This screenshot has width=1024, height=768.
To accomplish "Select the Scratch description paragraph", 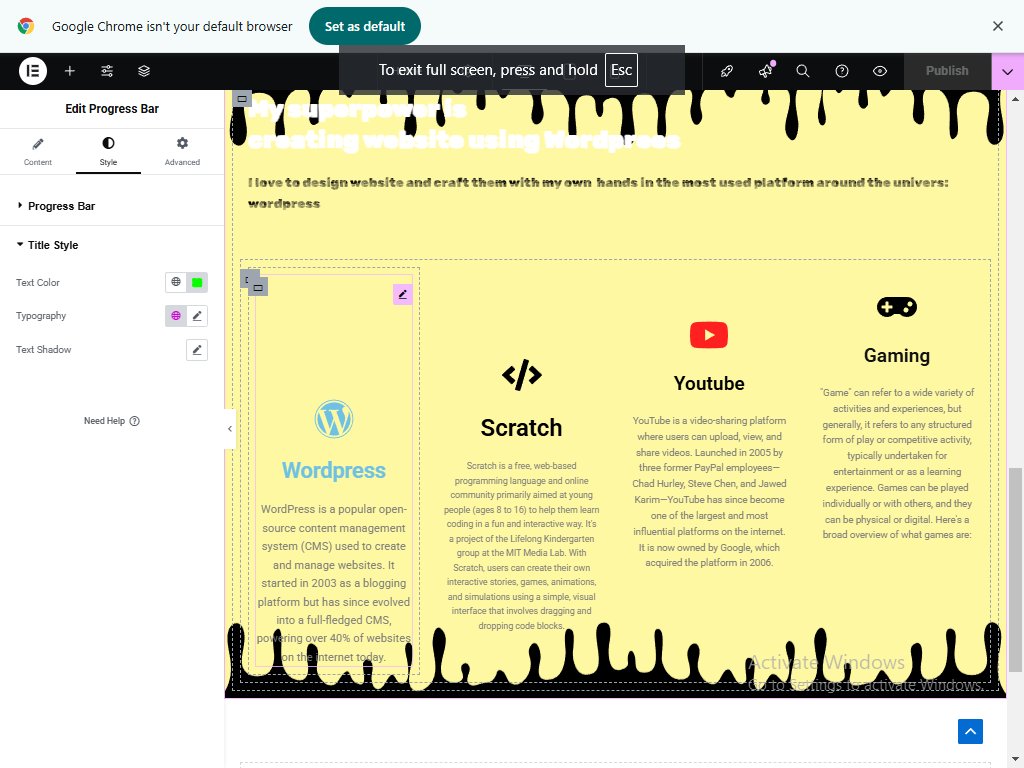I will click(521, 545).
